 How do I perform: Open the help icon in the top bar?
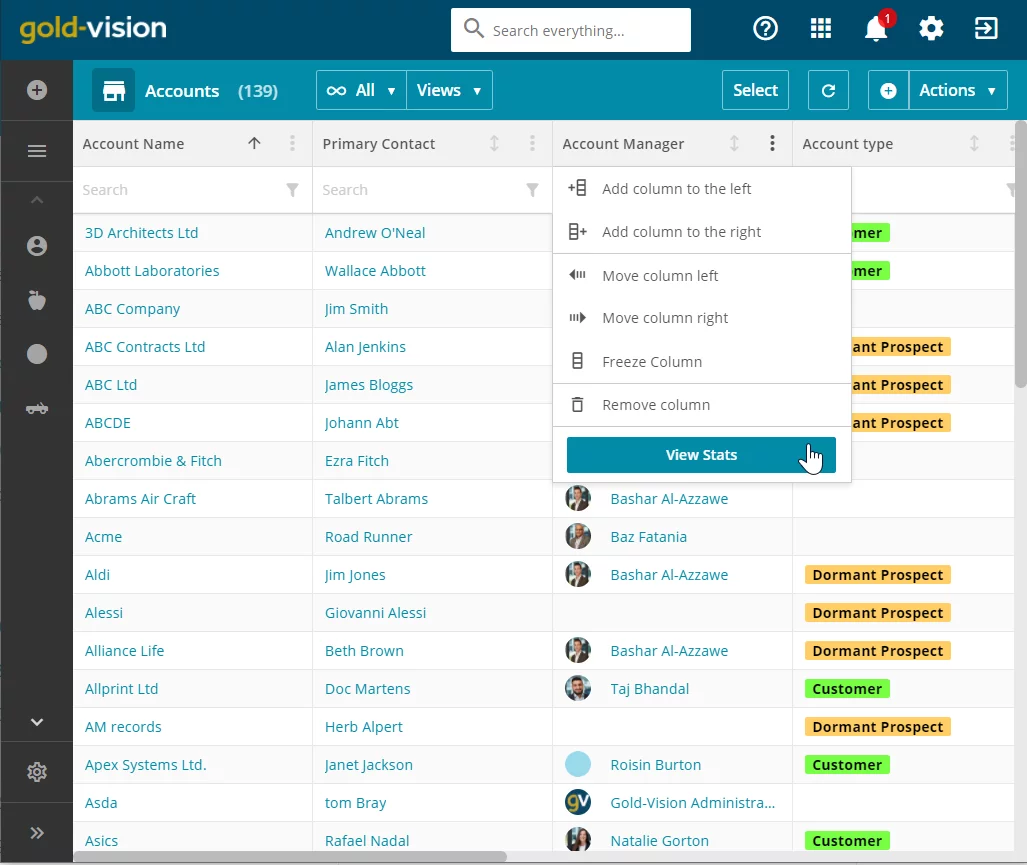765,29
